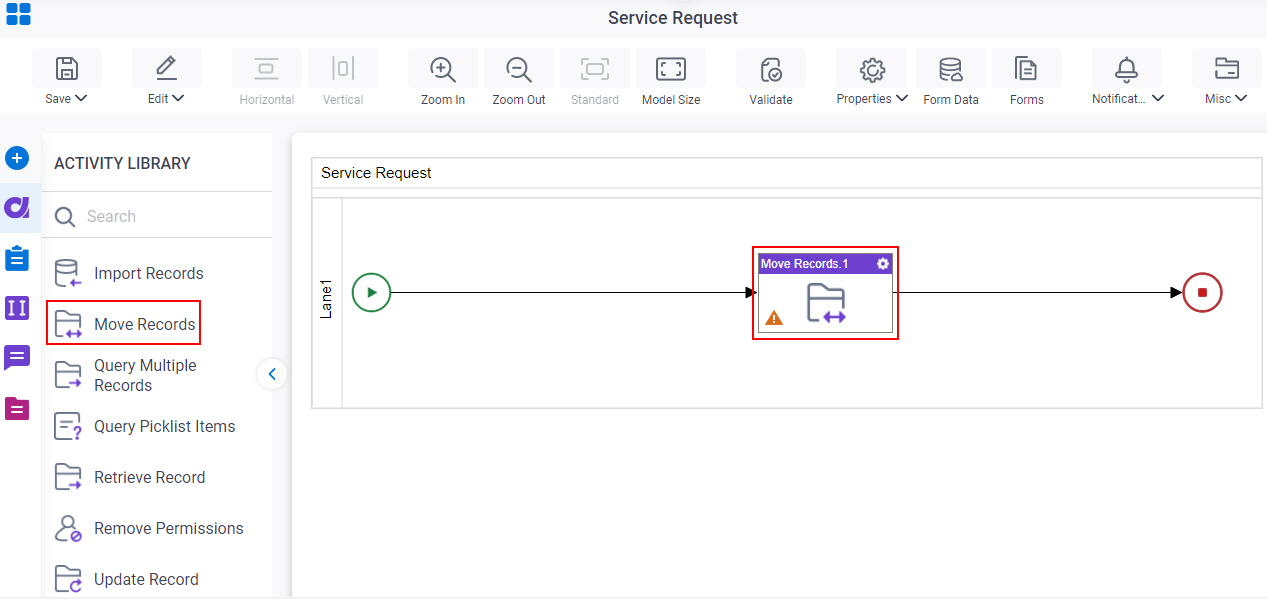Open the Forms icon
Screen dimensions: 1267x599
click(x=1026, y=69)
